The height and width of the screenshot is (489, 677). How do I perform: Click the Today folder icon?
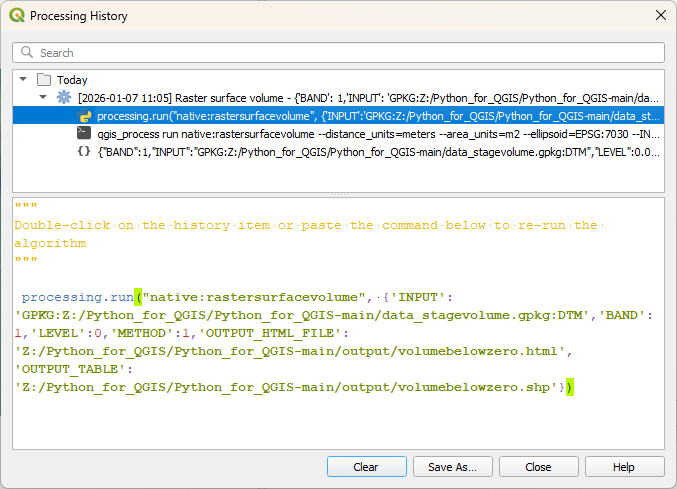[x=43, y=80]
